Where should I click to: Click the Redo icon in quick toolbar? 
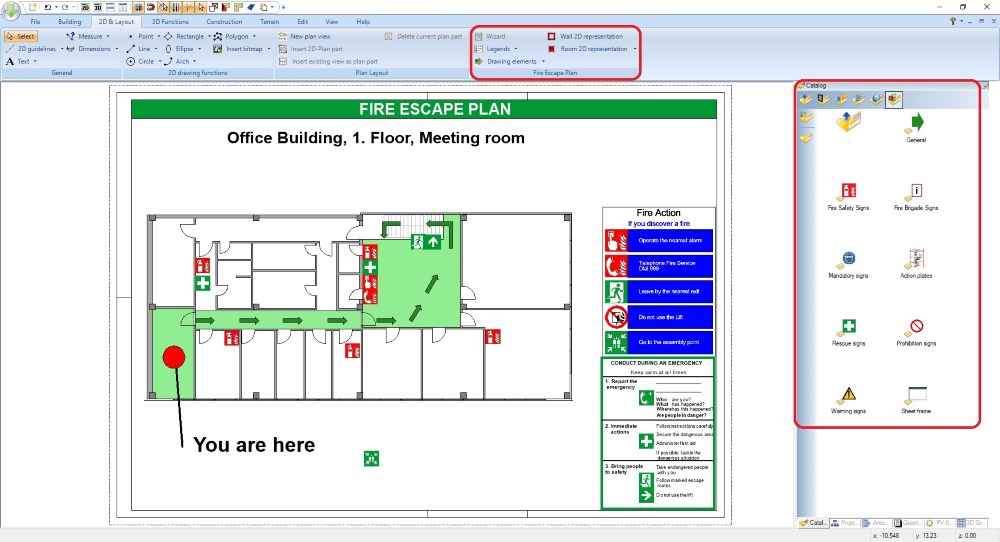point(64,8)
